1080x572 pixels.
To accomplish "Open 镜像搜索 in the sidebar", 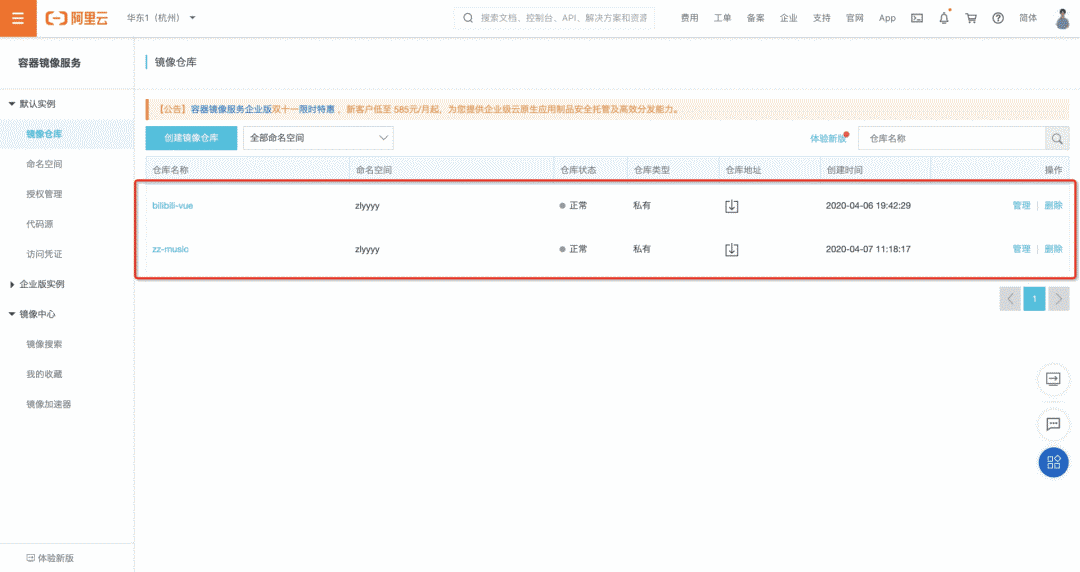I will click(44, 344).
